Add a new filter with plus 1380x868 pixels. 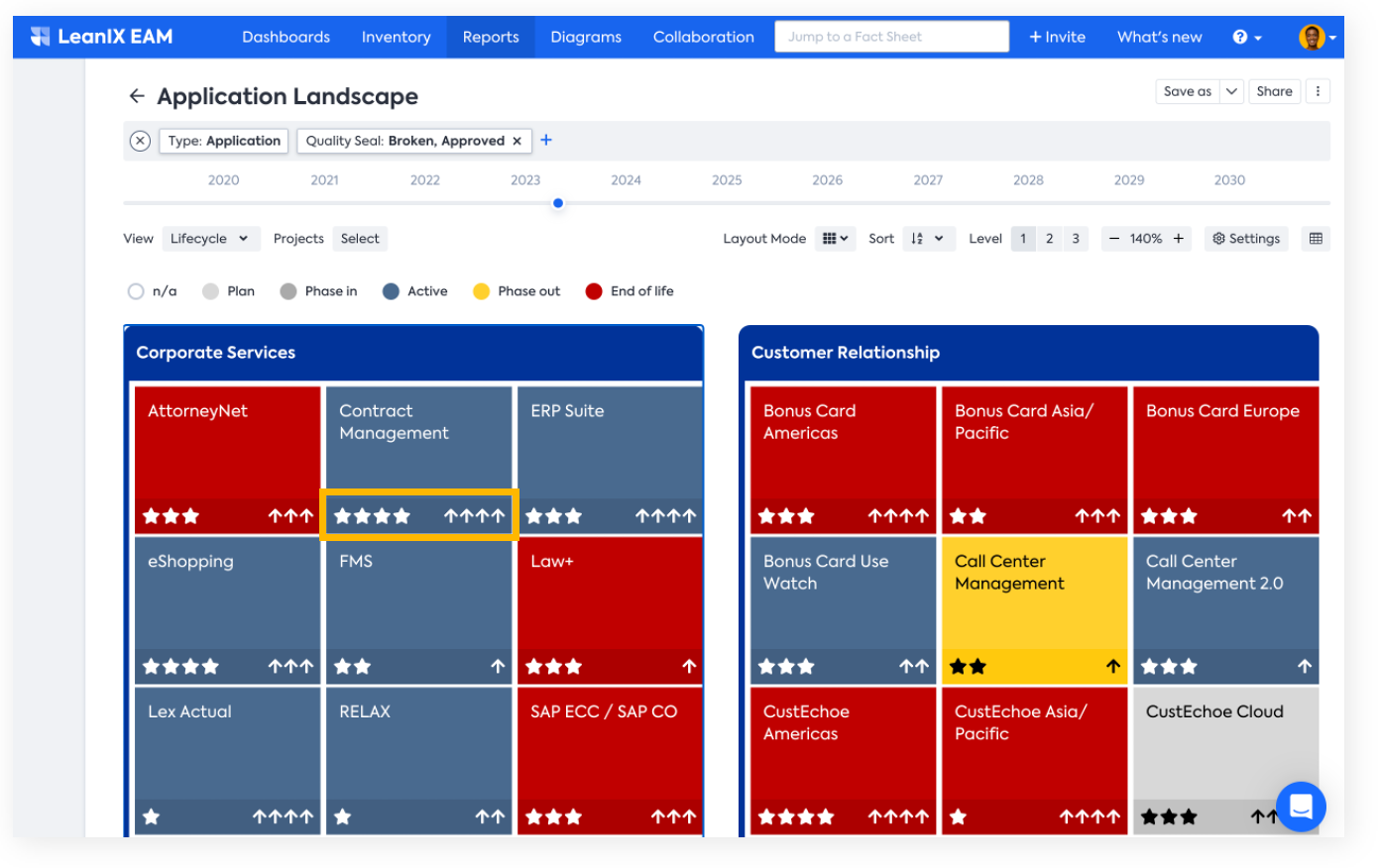point(546,140)
